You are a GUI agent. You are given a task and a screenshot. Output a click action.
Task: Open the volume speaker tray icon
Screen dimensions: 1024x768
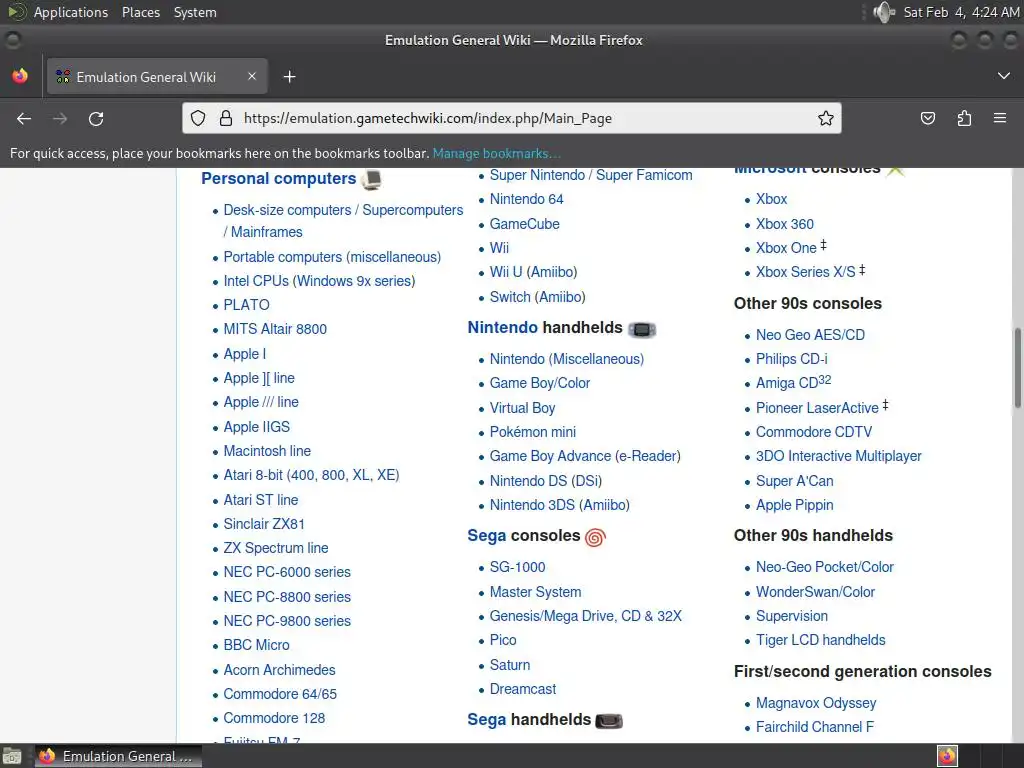pos(884,12)
